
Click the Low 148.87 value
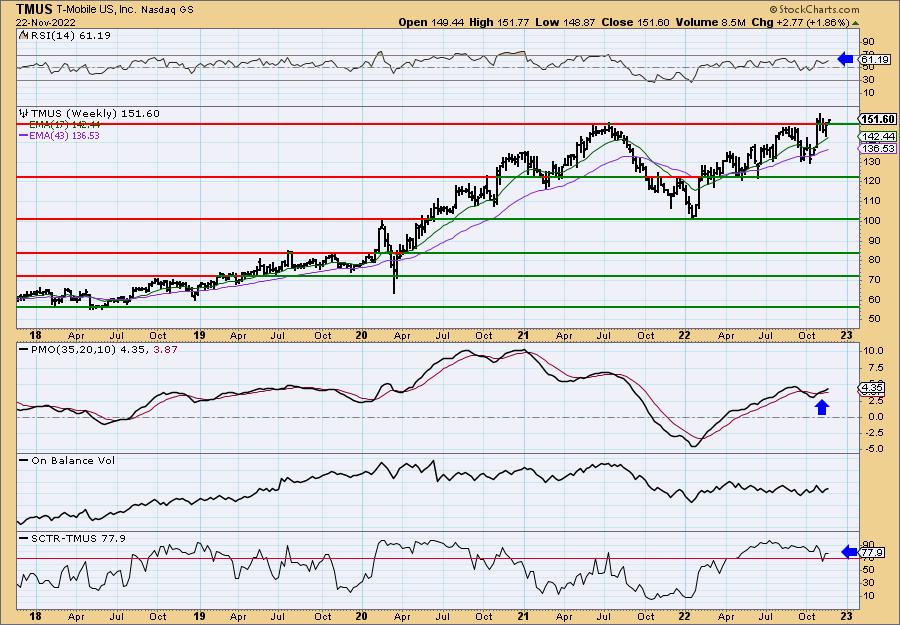click(565, 22)
